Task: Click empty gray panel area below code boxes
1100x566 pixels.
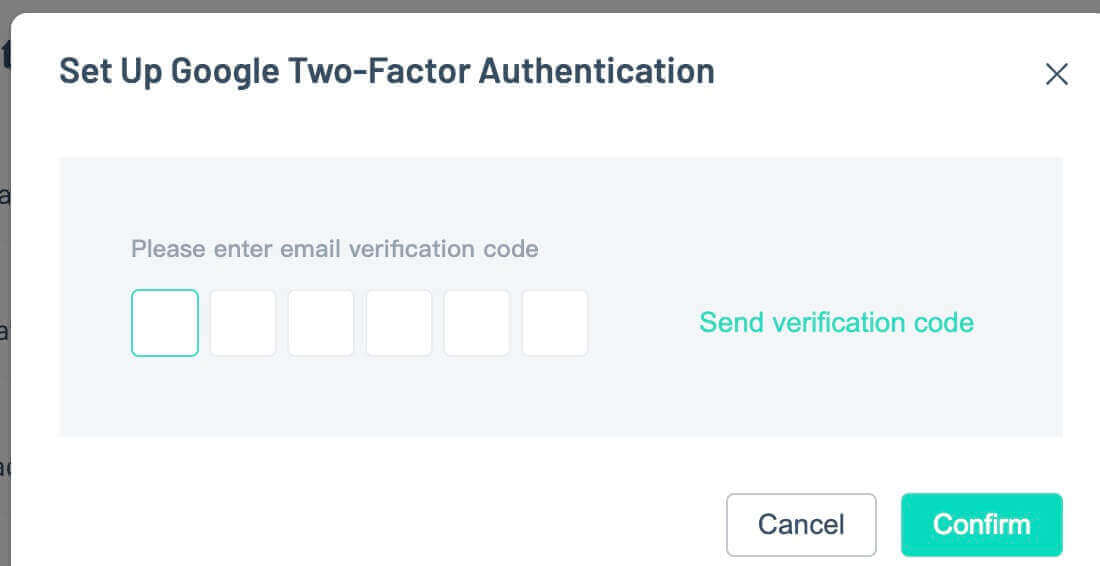Action: pyautogui.click(x=400, y=400)
